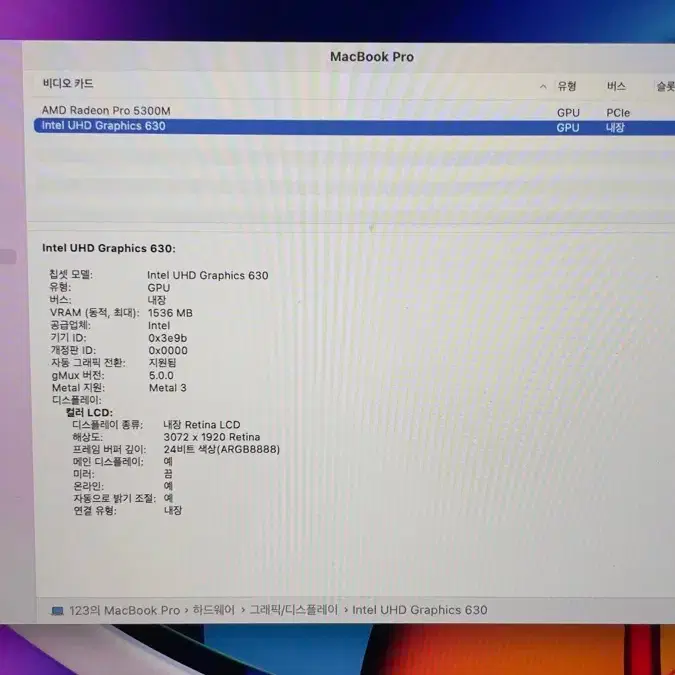
Task: Click the sort arrow in the column header
Action: (x=543, y=87)
